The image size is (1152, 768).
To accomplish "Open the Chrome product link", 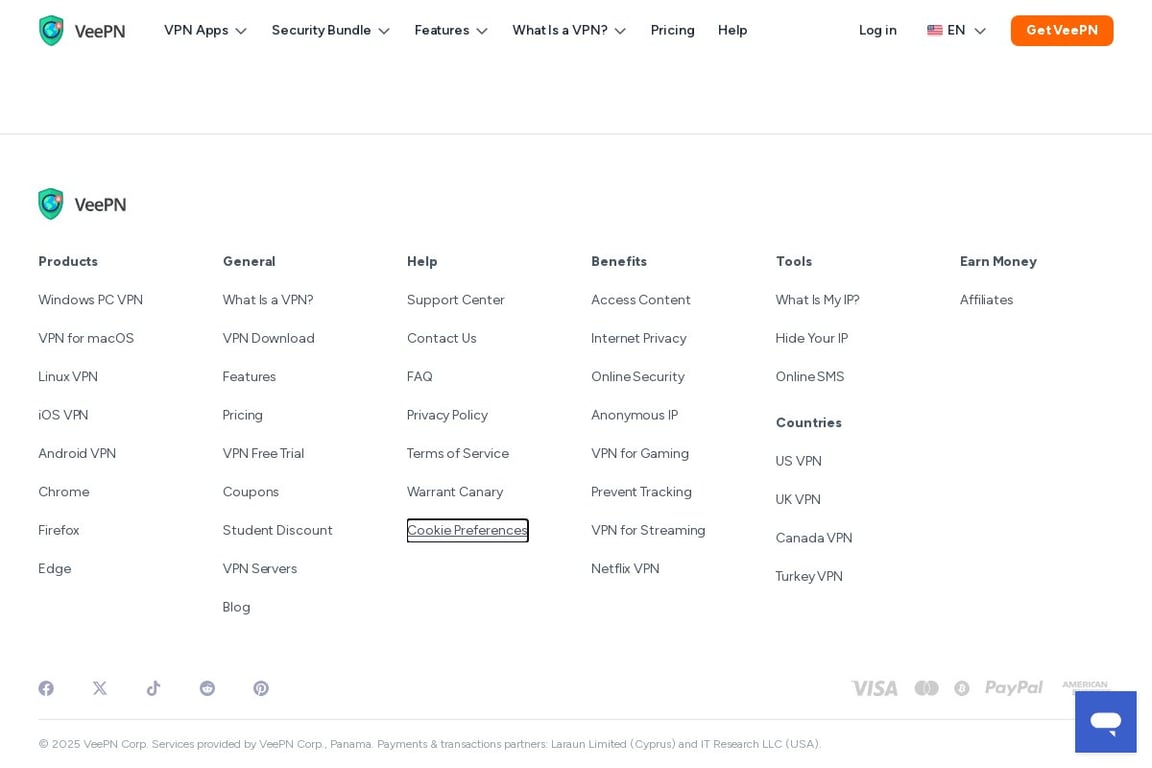I will [x=64, y=492].
